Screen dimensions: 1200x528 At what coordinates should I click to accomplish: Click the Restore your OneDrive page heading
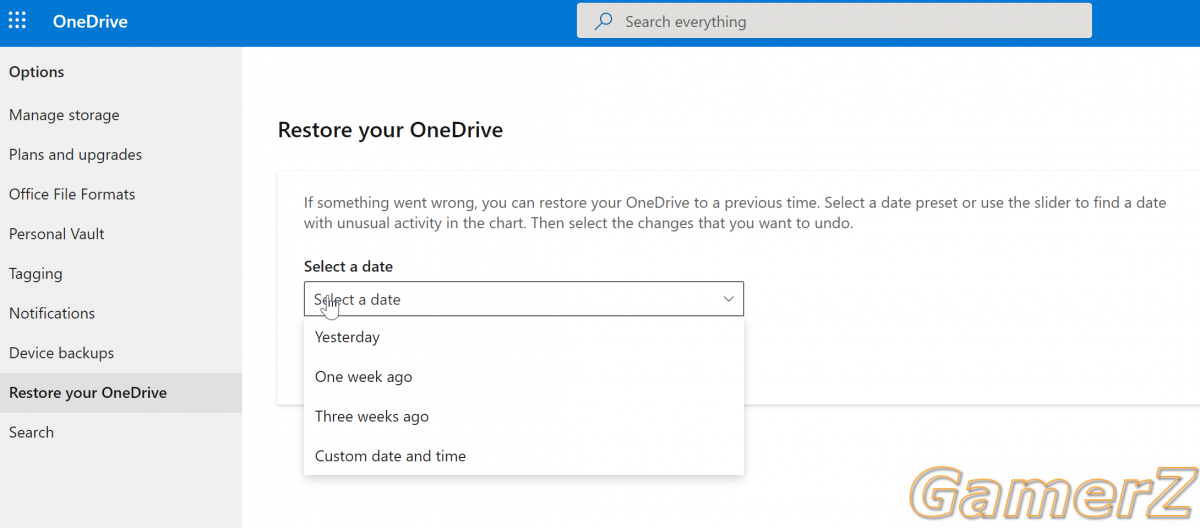tap(390, 130)
